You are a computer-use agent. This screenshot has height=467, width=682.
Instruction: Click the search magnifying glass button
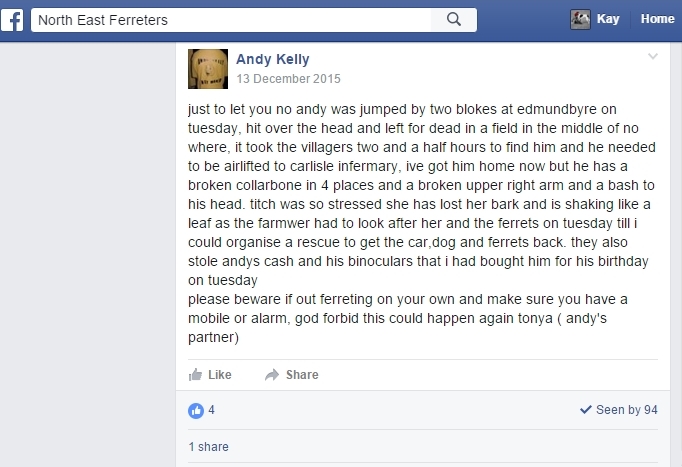(454, 20)
